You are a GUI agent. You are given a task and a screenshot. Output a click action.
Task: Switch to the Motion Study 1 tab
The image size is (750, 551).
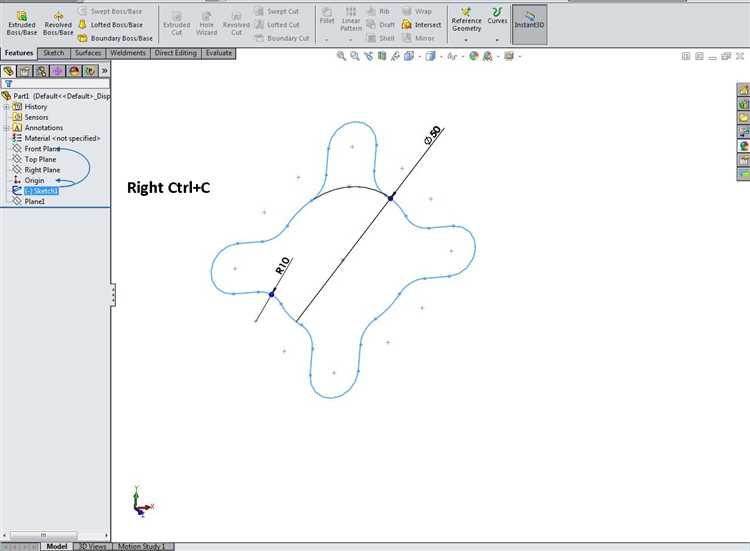pos(141,546)
